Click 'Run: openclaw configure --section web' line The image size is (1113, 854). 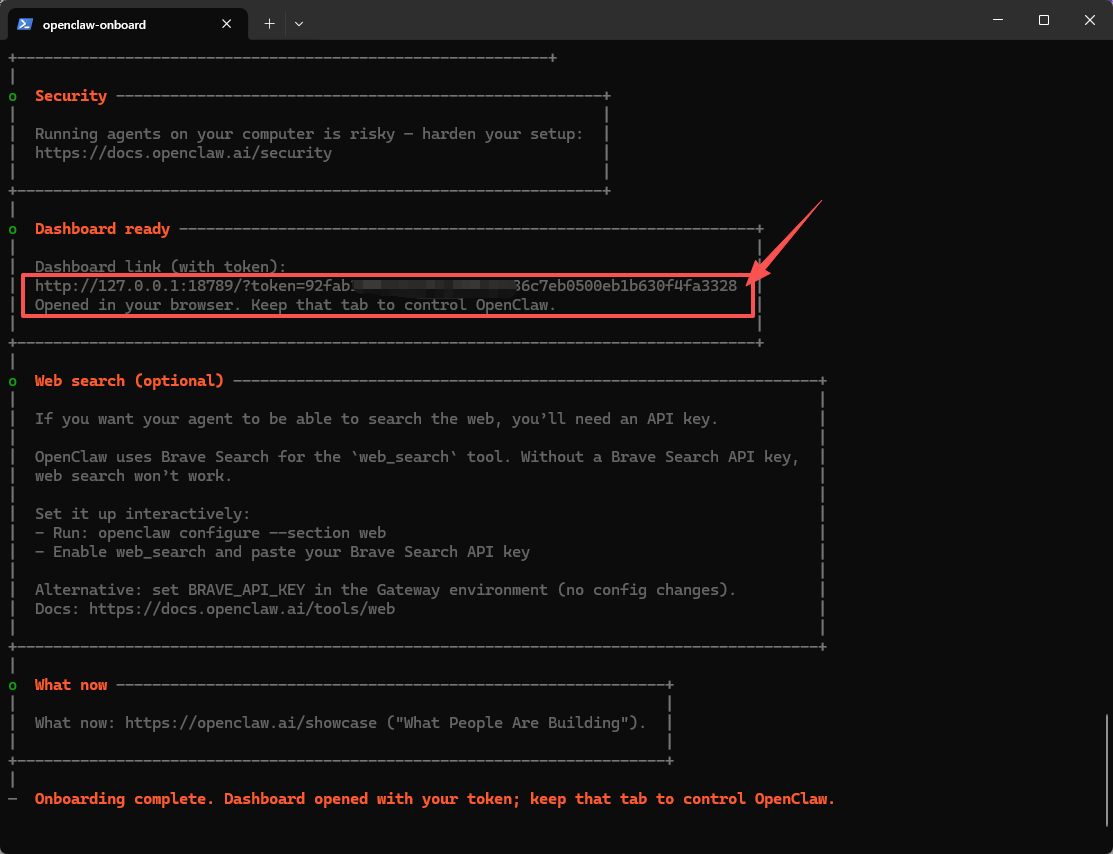(x=210, y=533)
